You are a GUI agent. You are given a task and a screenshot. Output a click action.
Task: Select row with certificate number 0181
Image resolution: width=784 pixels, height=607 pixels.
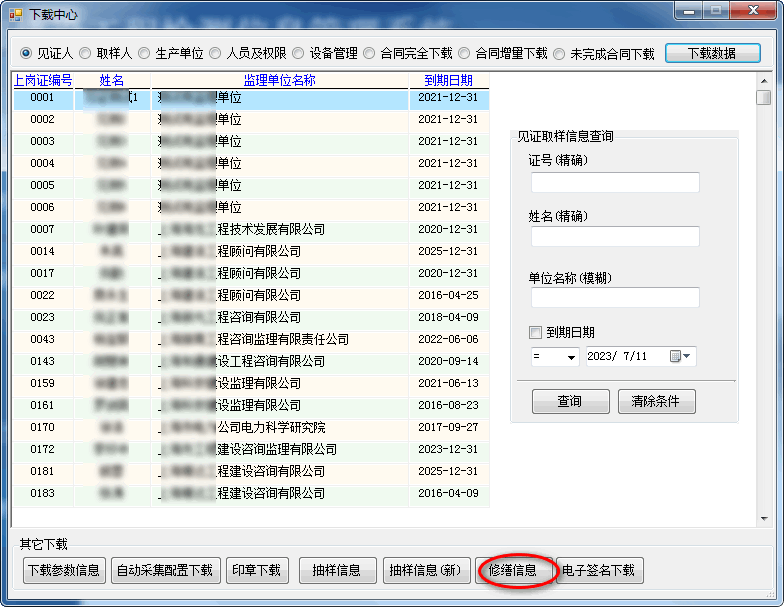(x=251, y=472)
